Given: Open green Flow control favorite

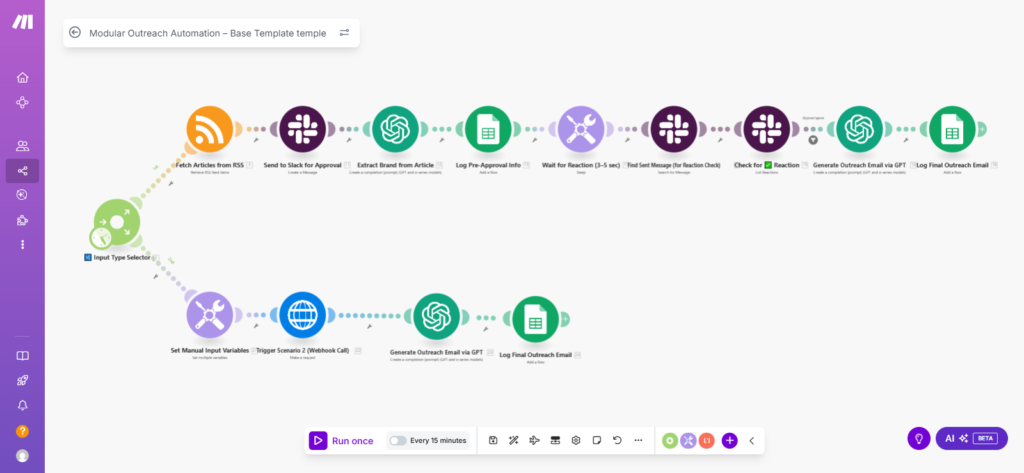Looking at the screenshot, I should (670, 440).
